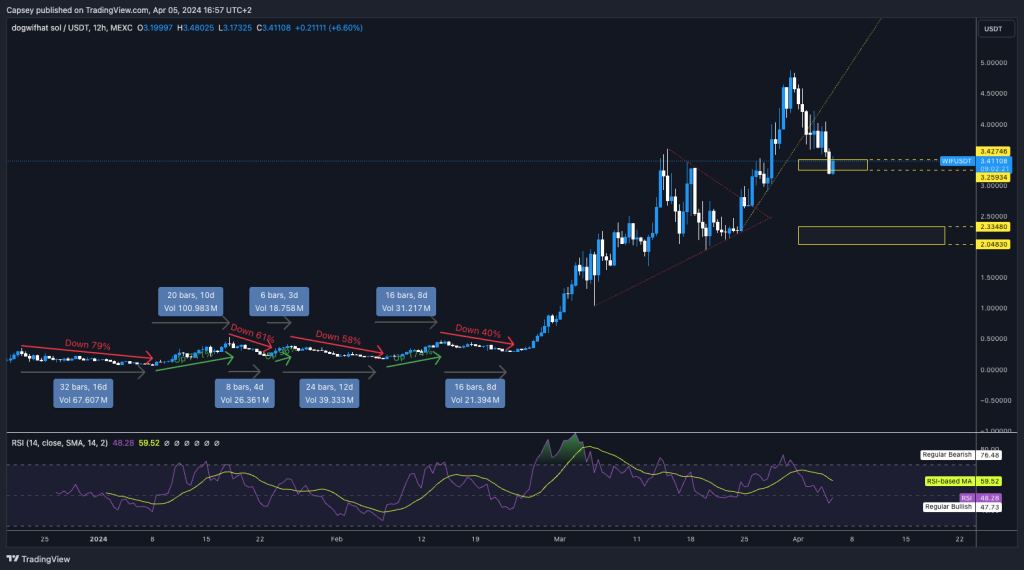The width and height of the screenshot is (1024, 570).
Task: Click the Regular Bullish RSI label
Action: tap(946, 507)
